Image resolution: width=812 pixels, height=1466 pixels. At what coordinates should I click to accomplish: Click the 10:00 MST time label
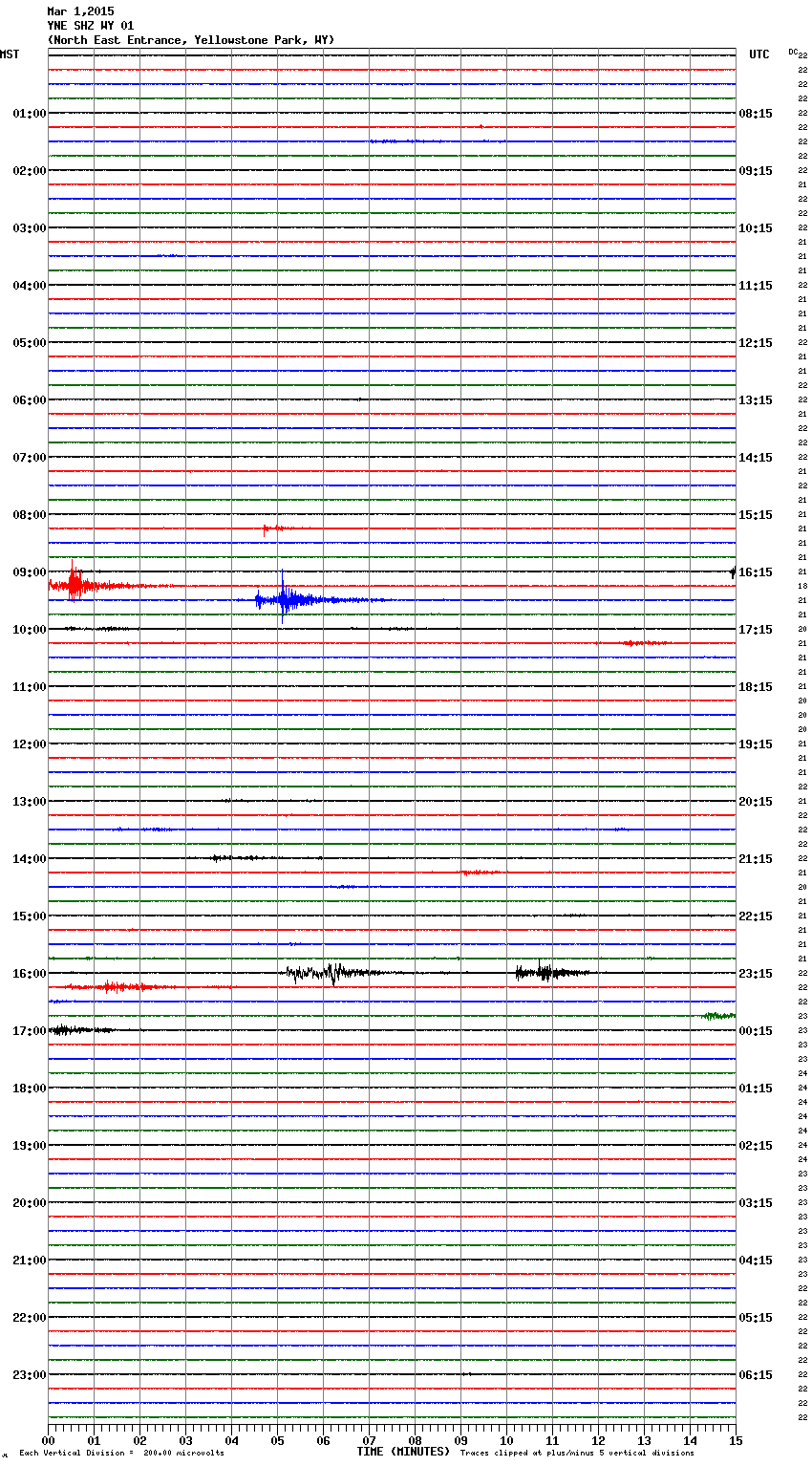tap(29, 630)
